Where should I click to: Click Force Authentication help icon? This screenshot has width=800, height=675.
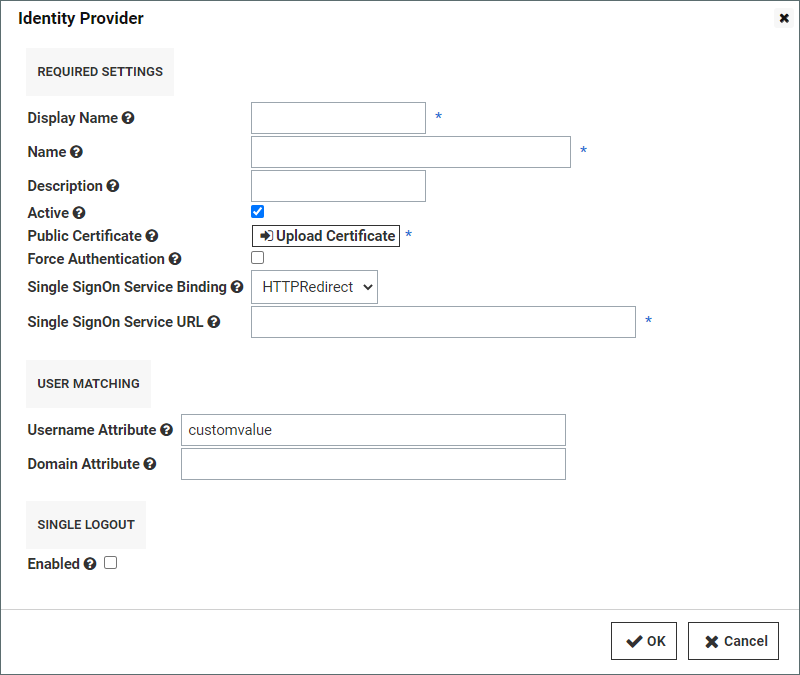point(175,259)
